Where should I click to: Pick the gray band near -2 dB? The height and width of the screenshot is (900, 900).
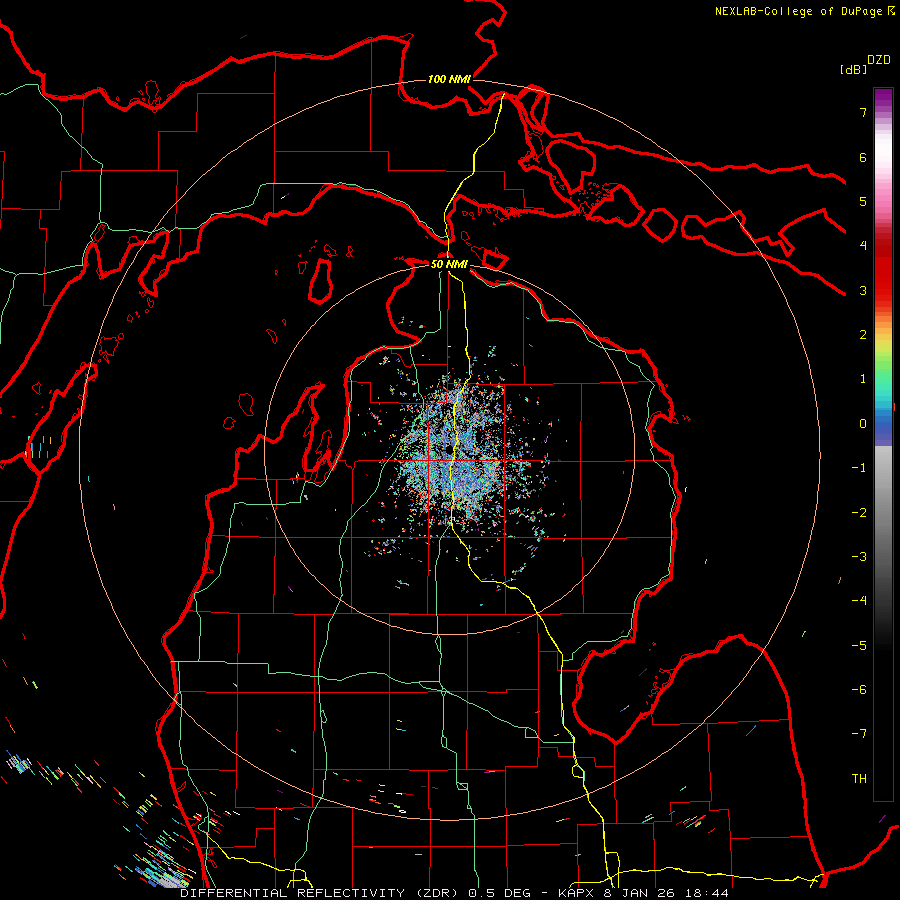[x=883, y=513]
